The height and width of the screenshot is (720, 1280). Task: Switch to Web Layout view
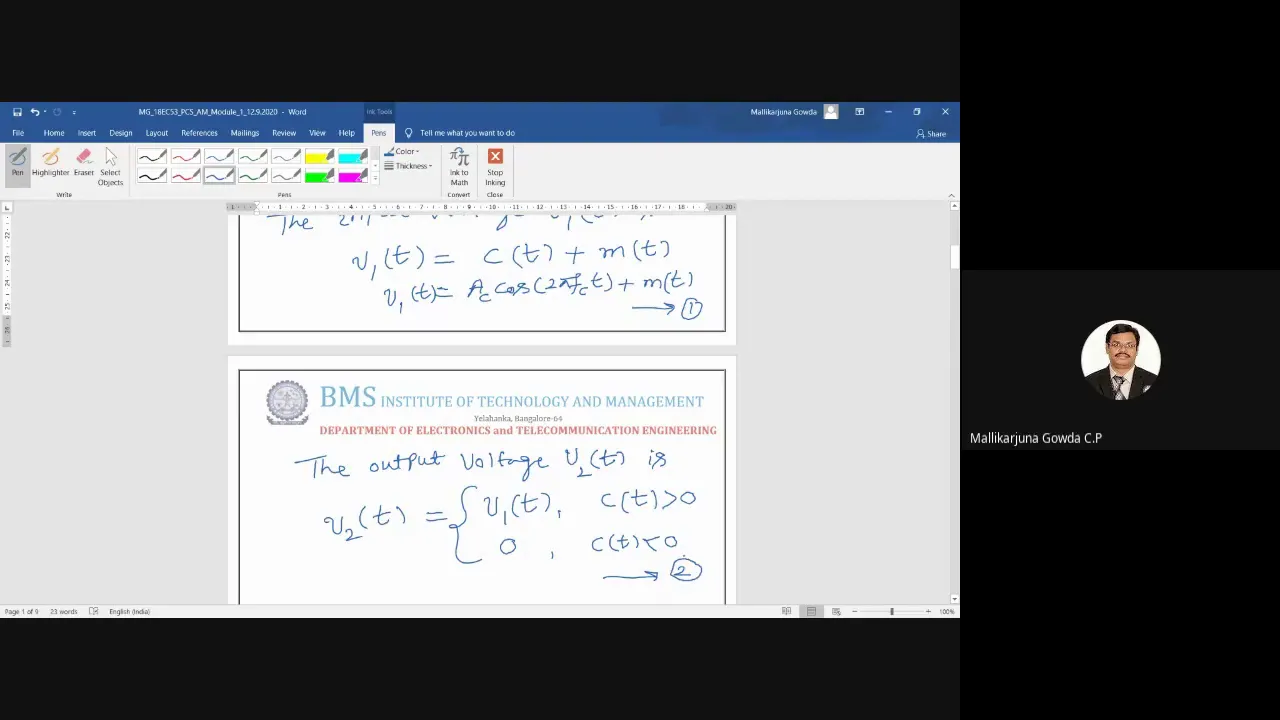tap(836, 611)
